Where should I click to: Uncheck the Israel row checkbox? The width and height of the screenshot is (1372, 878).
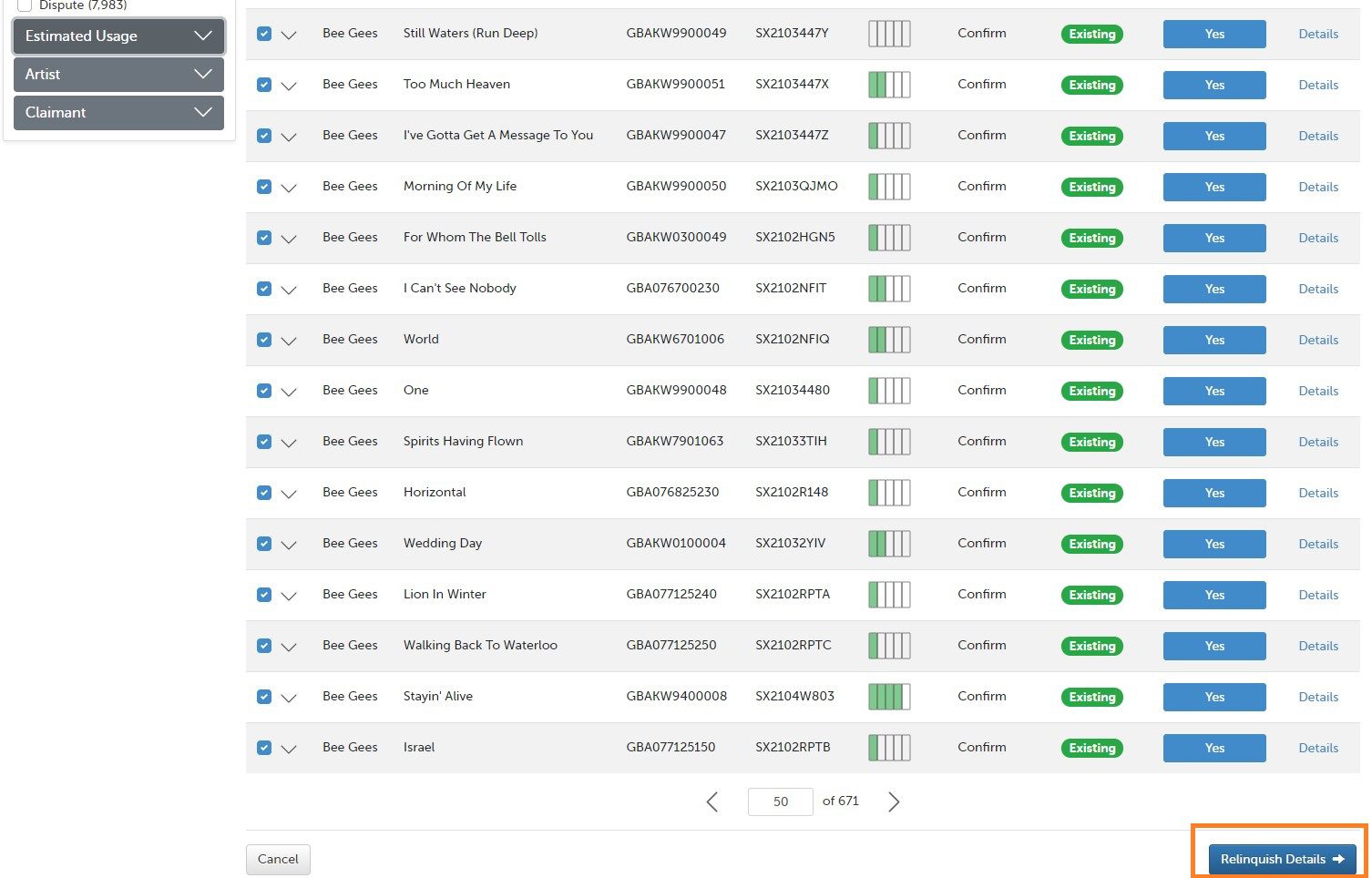coord(264,748)
